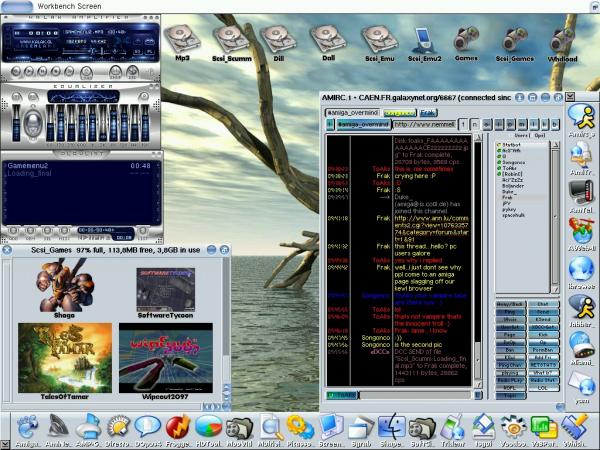Open AmiTel monitor icon in right sidebar

tap(581, 196)
